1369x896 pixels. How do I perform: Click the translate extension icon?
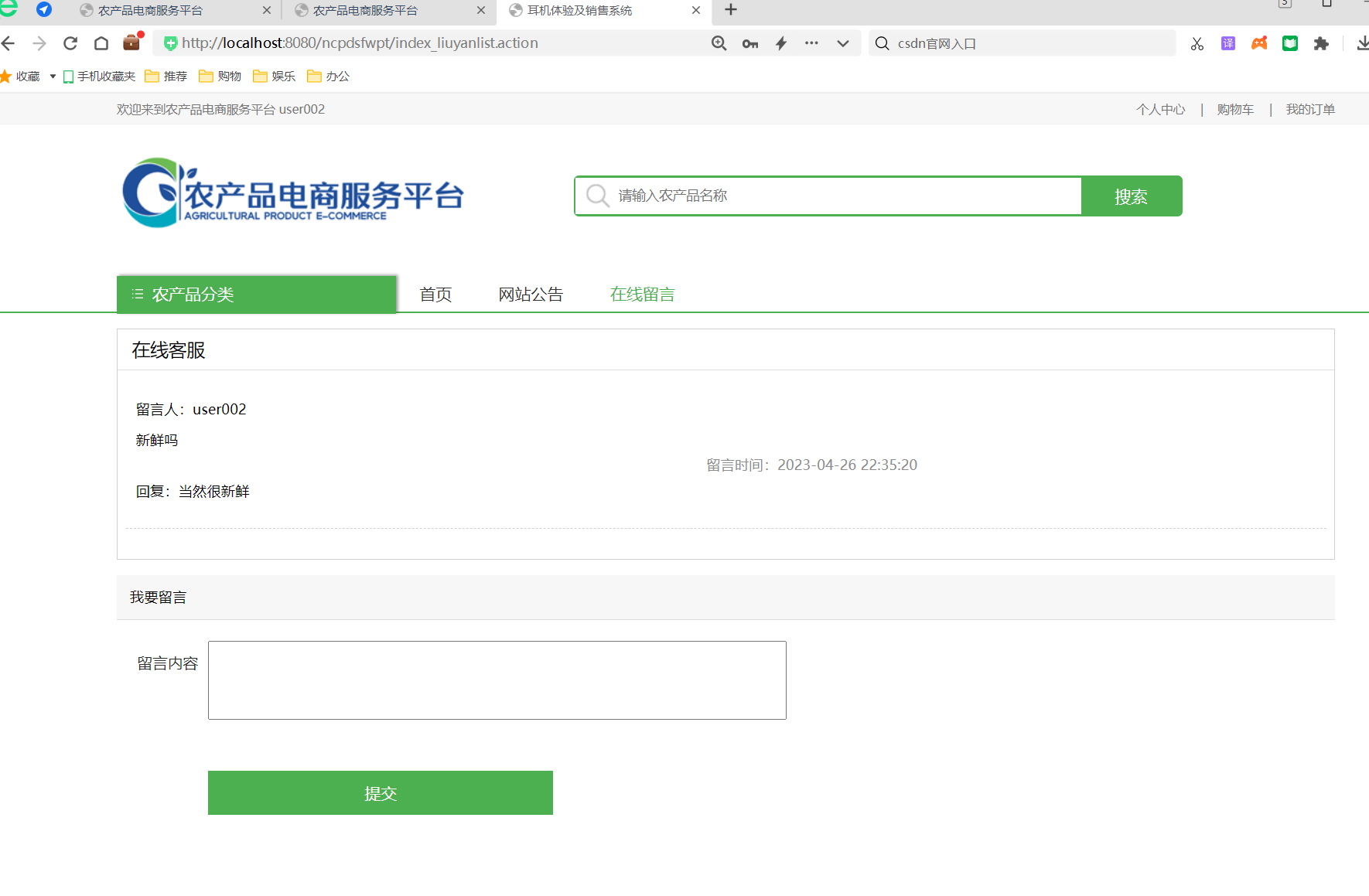click(1228, 43)
